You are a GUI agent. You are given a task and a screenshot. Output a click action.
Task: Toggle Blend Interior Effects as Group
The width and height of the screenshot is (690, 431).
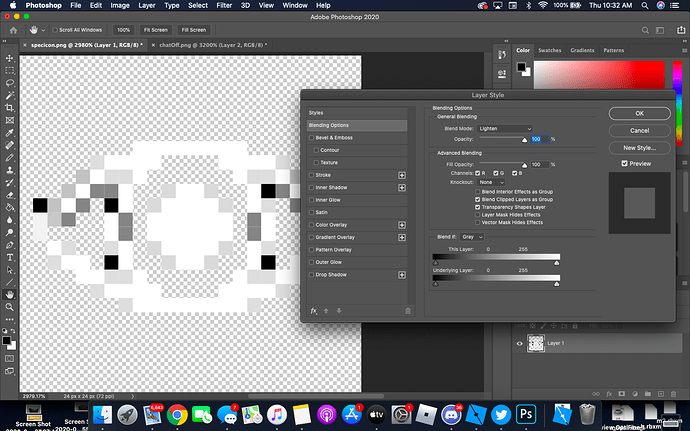[477, 192]
